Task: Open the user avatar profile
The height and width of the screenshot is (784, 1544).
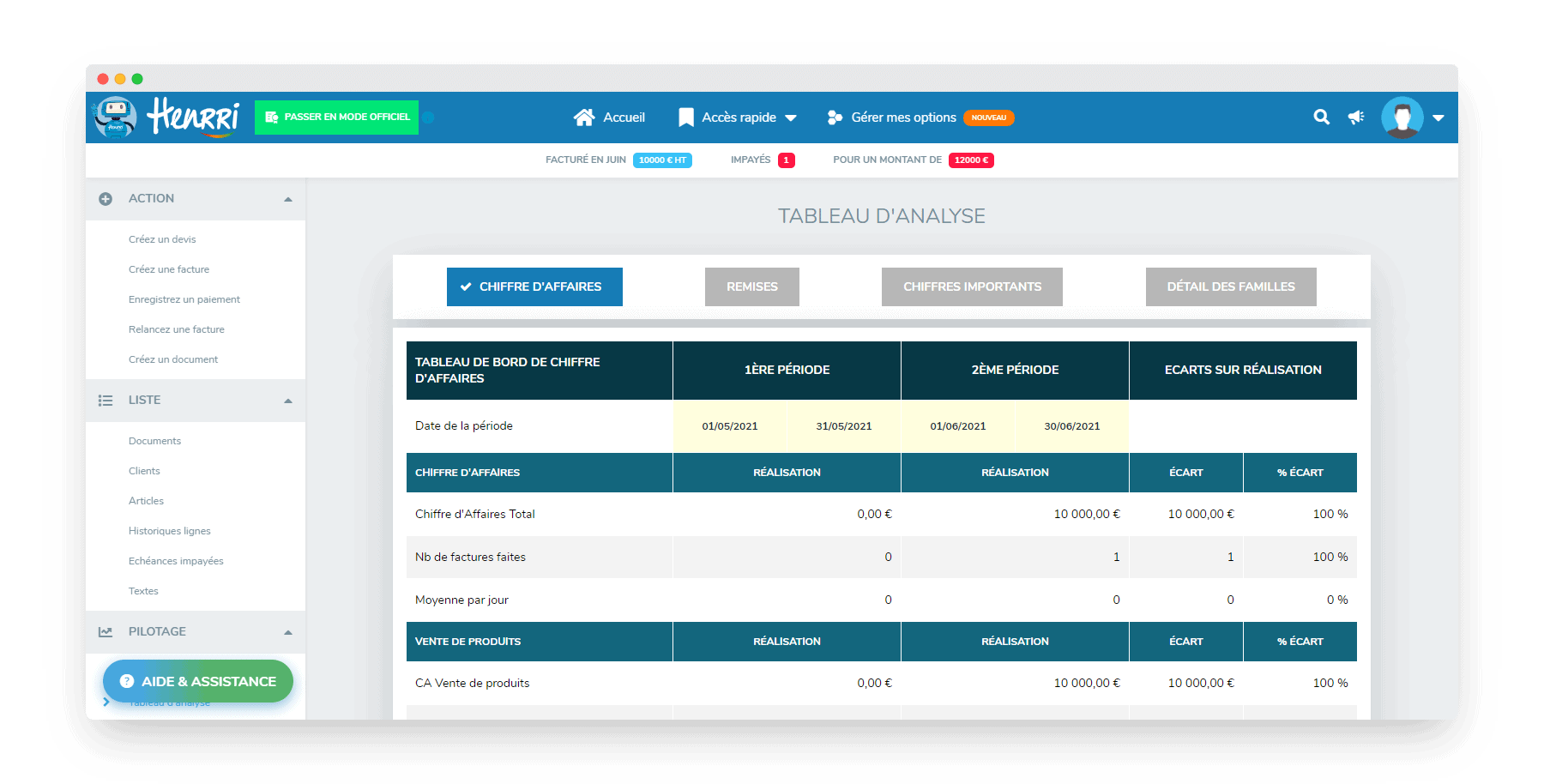Action: [1402, 118]
